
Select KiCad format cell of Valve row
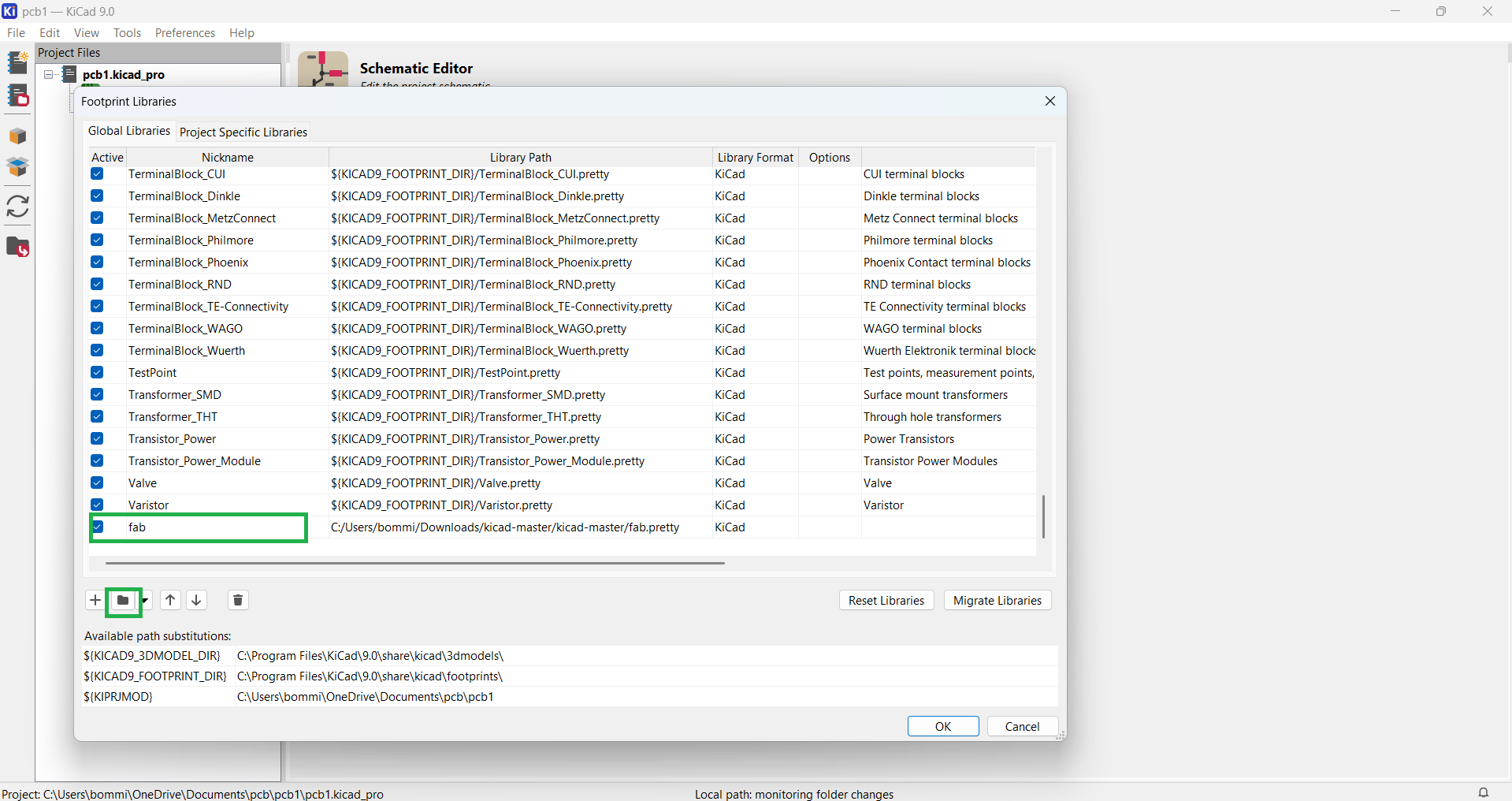(x=756, y=483)
